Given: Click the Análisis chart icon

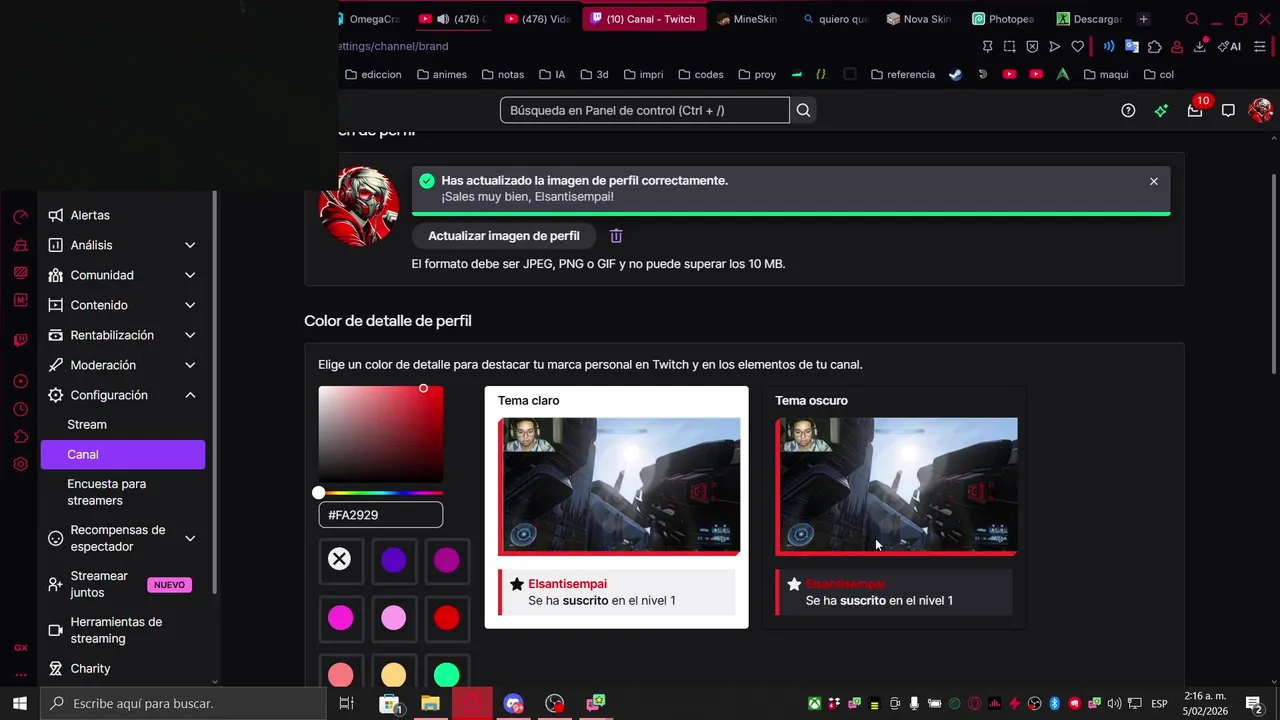Looking at the screenshot, I should [56, 245].
